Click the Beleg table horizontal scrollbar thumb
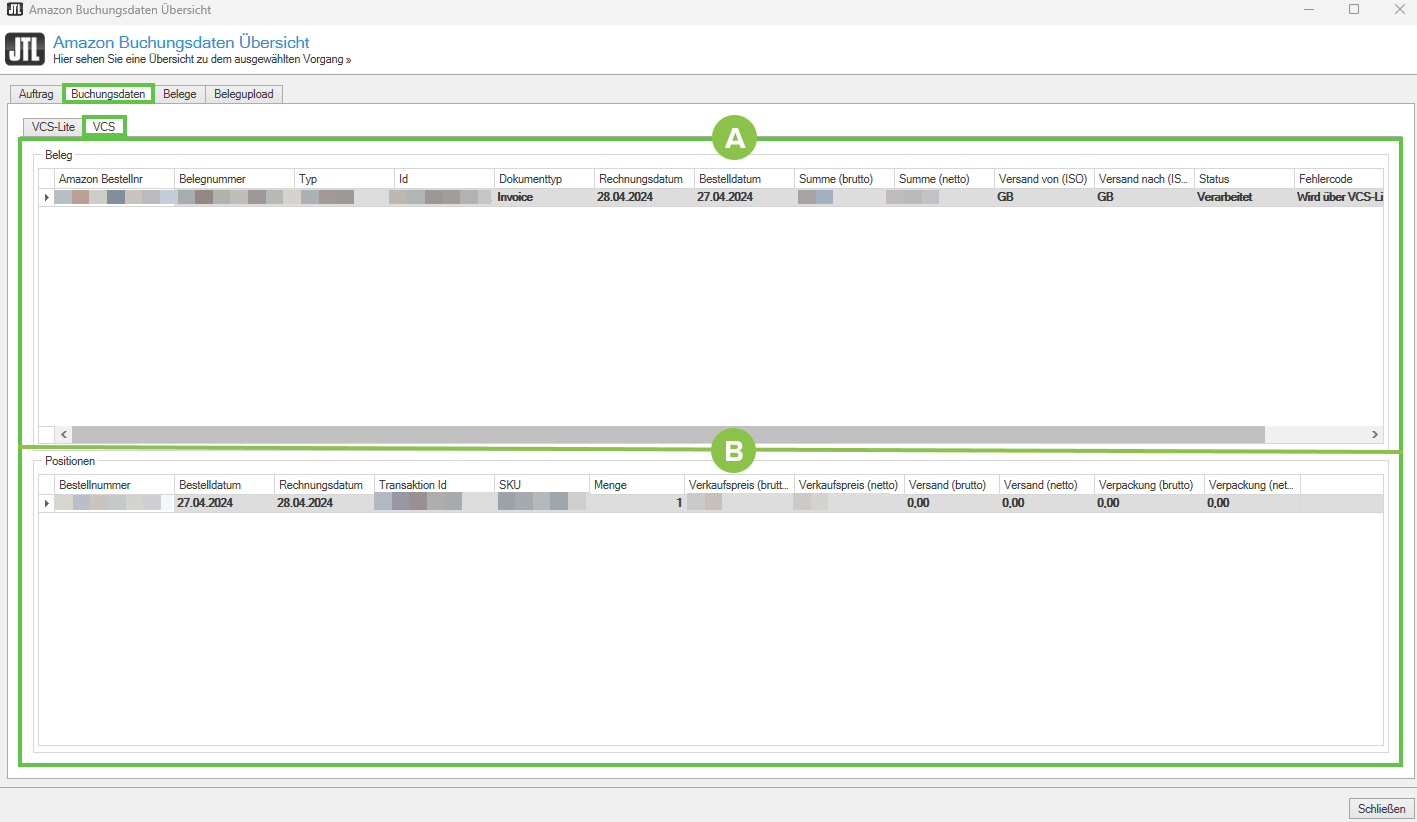1417x822 pixels. (667, 434)
